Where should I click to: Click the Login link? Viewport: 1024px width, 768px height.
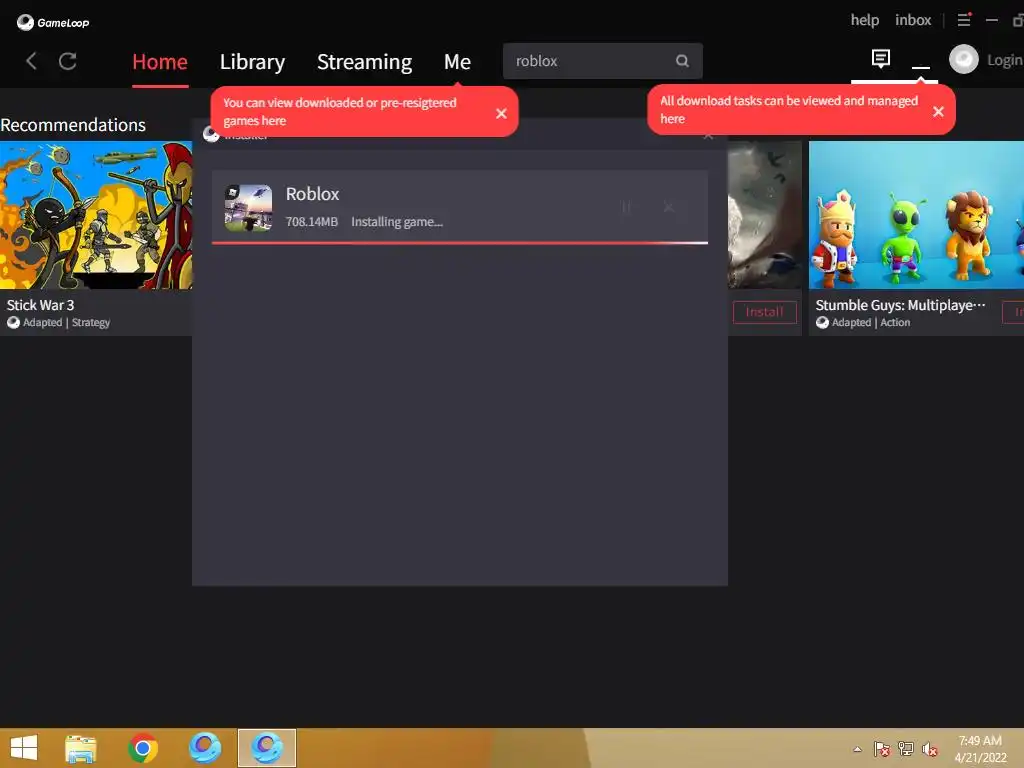pos(1004,60)
